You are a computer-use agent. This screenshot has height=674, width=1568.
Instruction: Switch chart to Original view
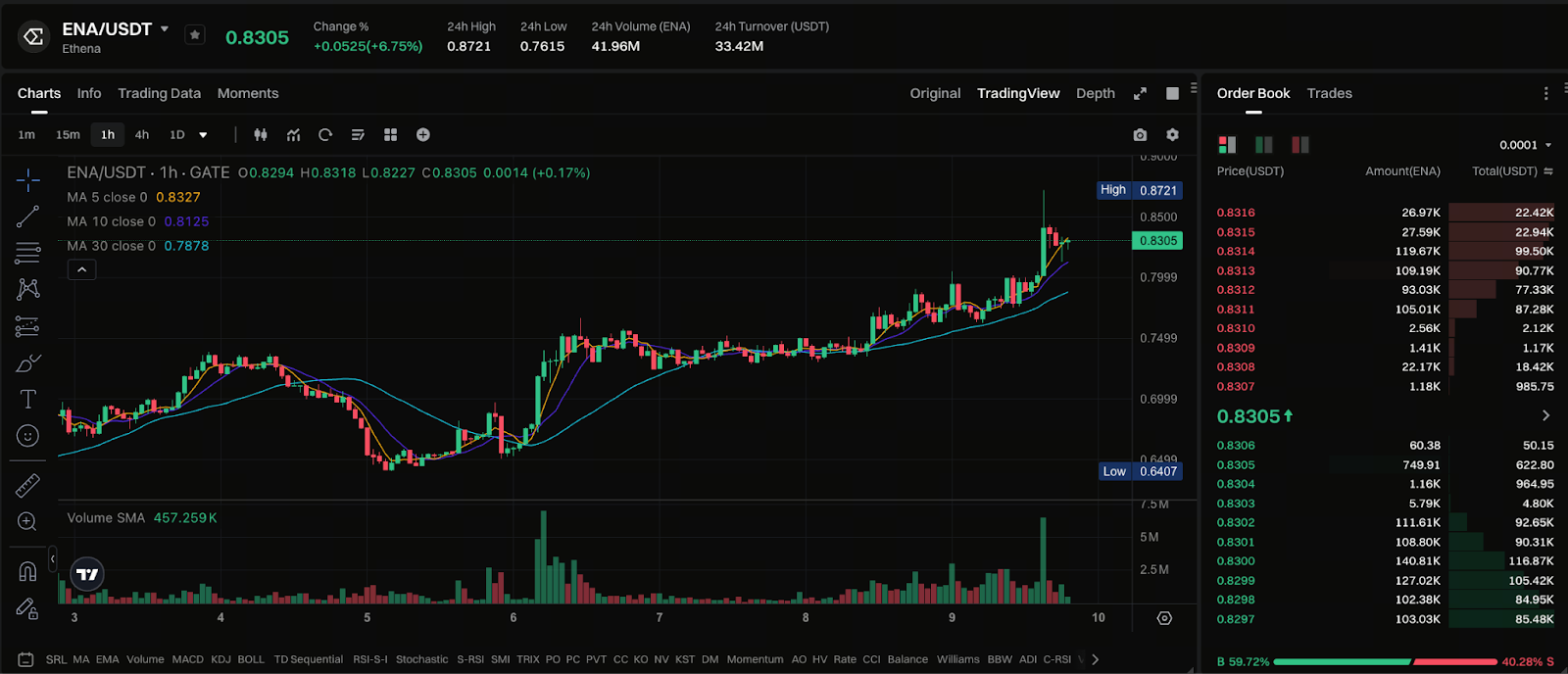click(x=935, y=94)
